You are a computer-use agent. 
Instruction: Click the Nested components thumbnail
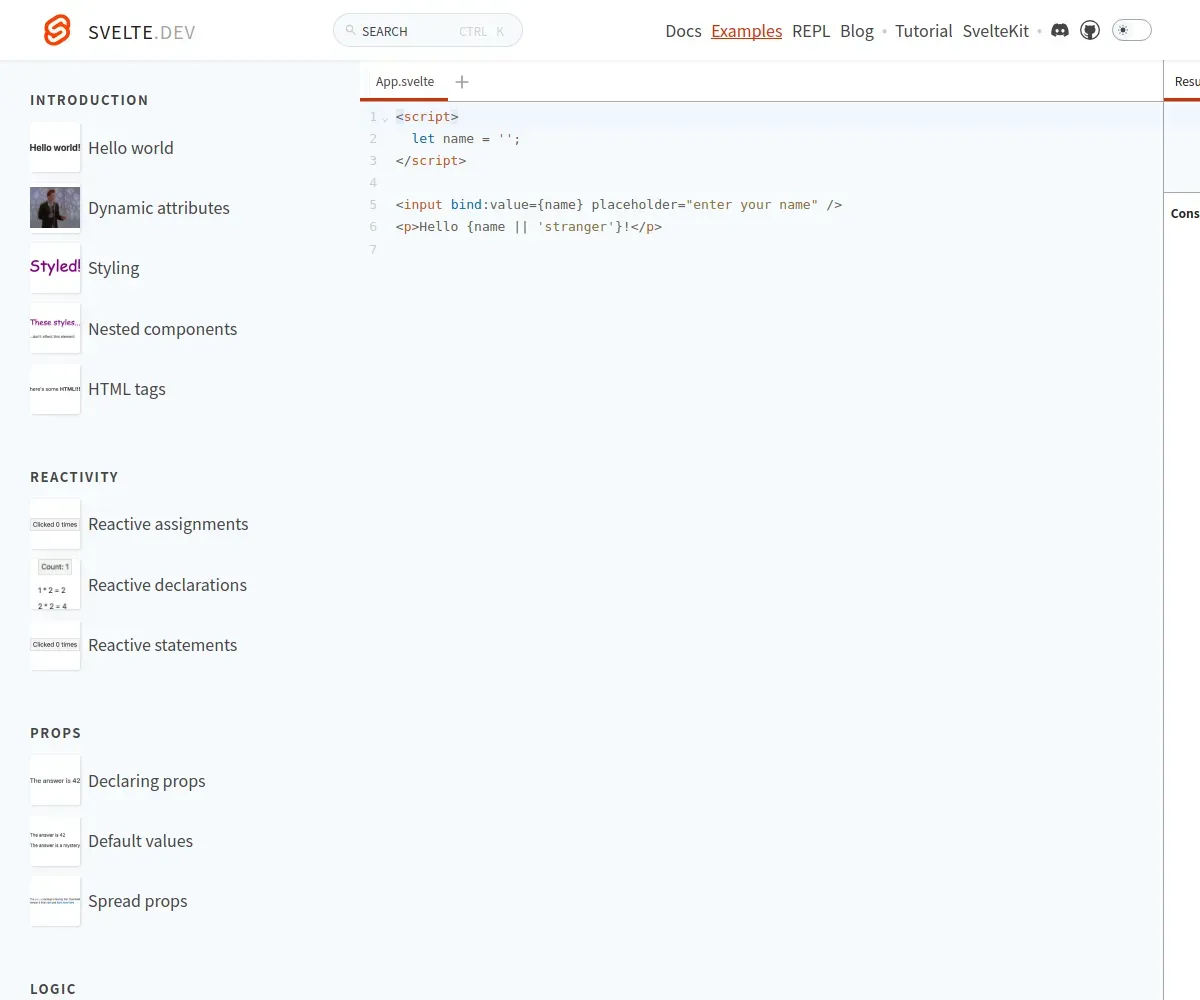pos(55,329)
